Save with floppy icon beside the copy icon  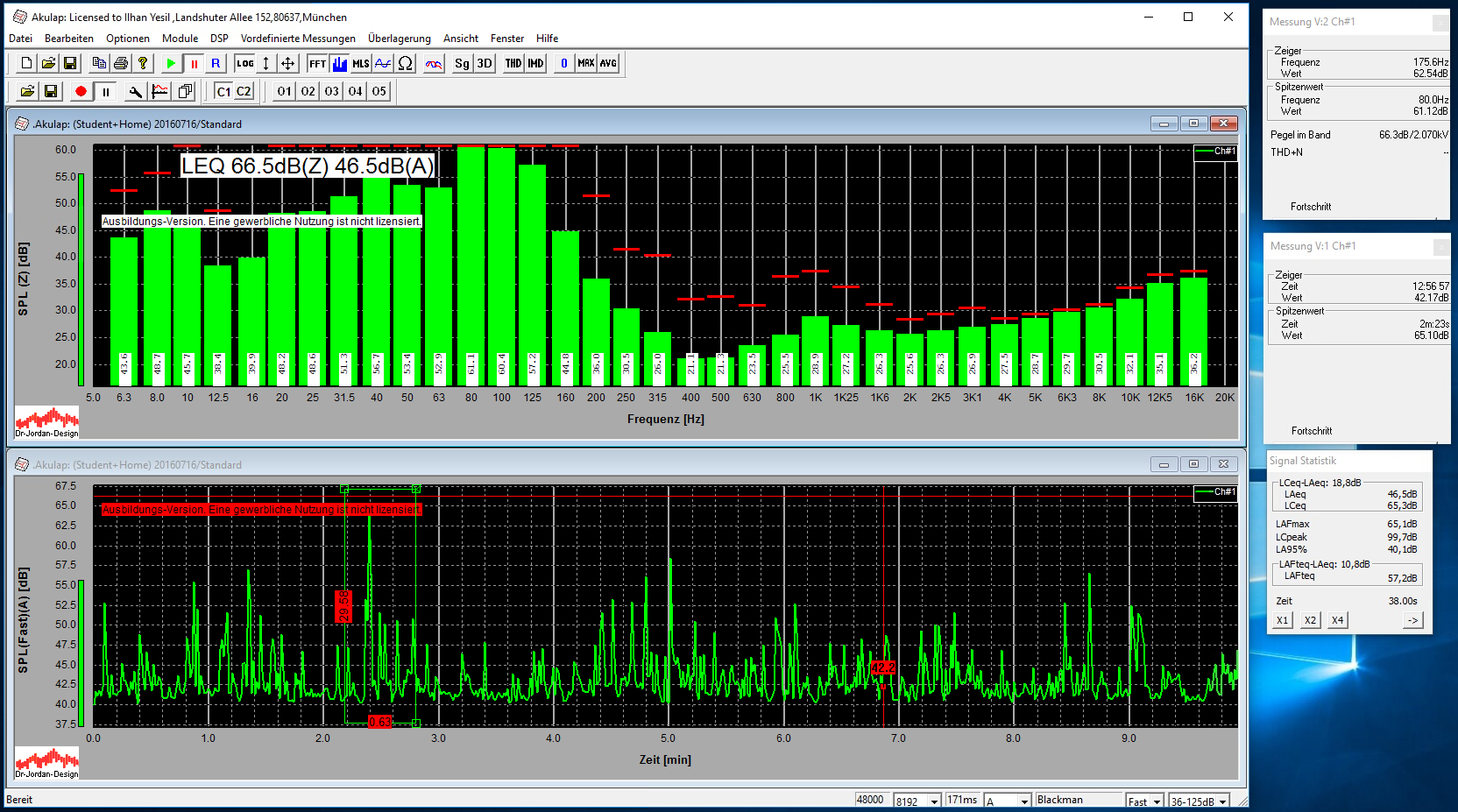coord(70,63)
